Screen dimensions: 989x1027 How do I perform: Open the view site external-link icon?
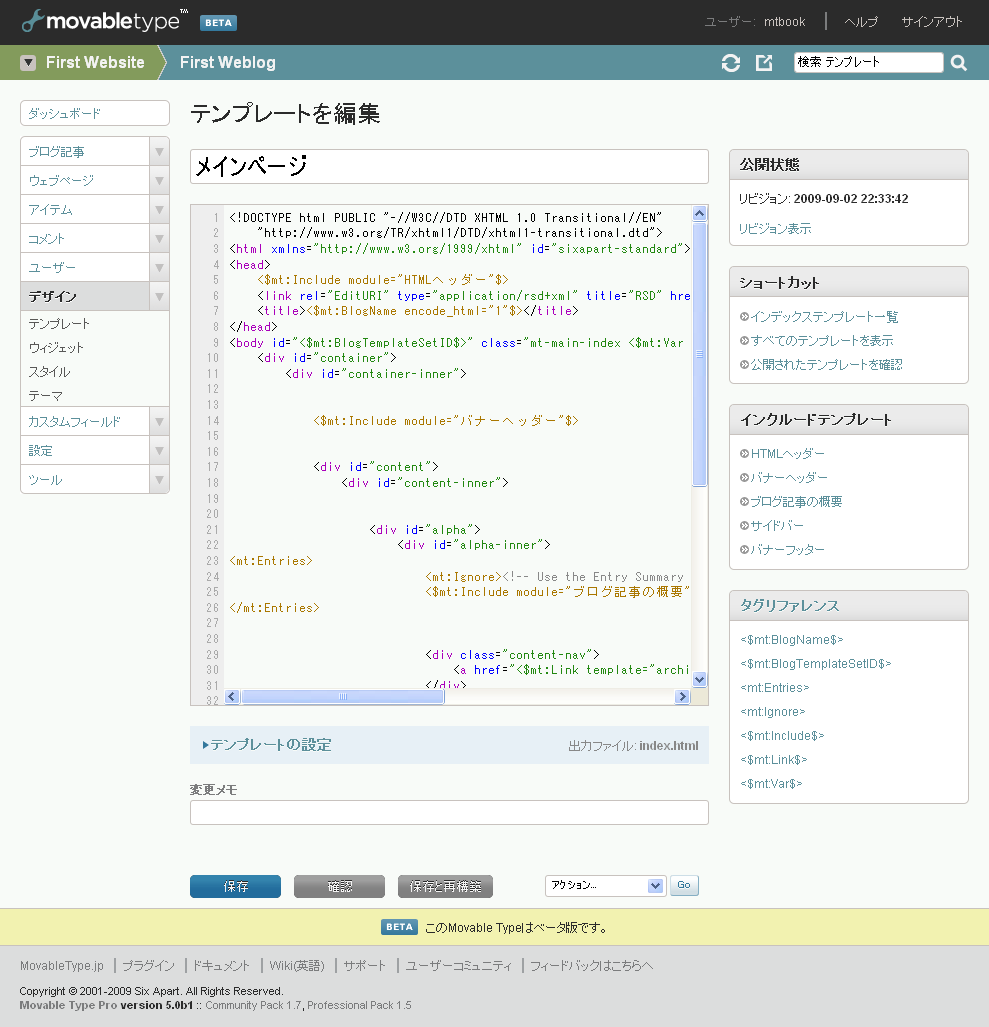tap(764, 63)
